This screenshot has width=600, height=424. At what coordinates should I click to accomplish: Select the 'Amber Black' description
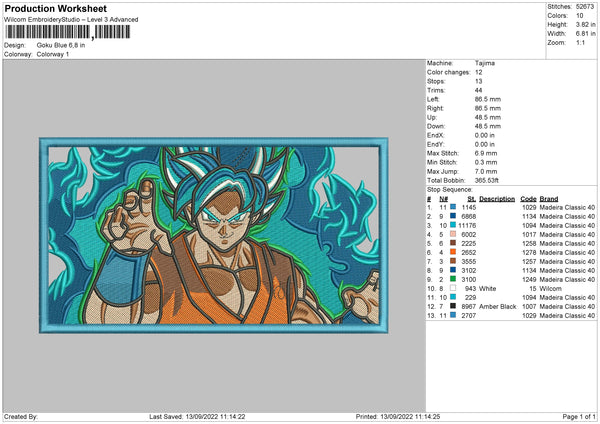pos(497,306)
